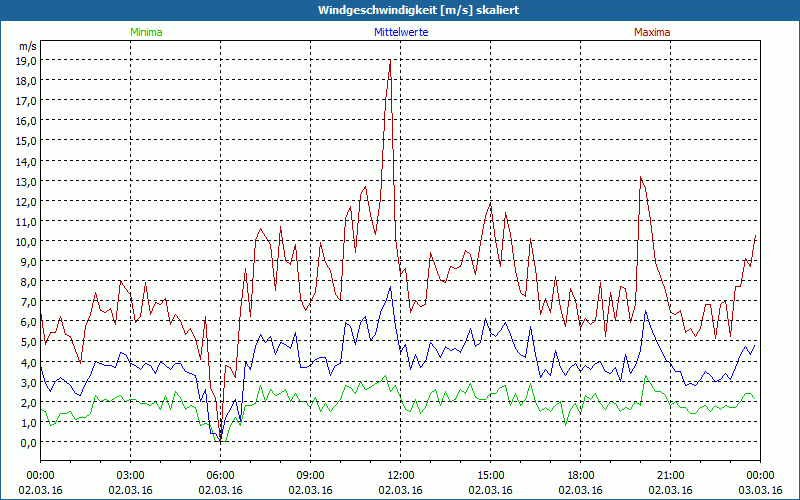This screenshot has height=500, width=800.
Task: Select the red 'Maxima' legend label
Action: coord(652,32)
